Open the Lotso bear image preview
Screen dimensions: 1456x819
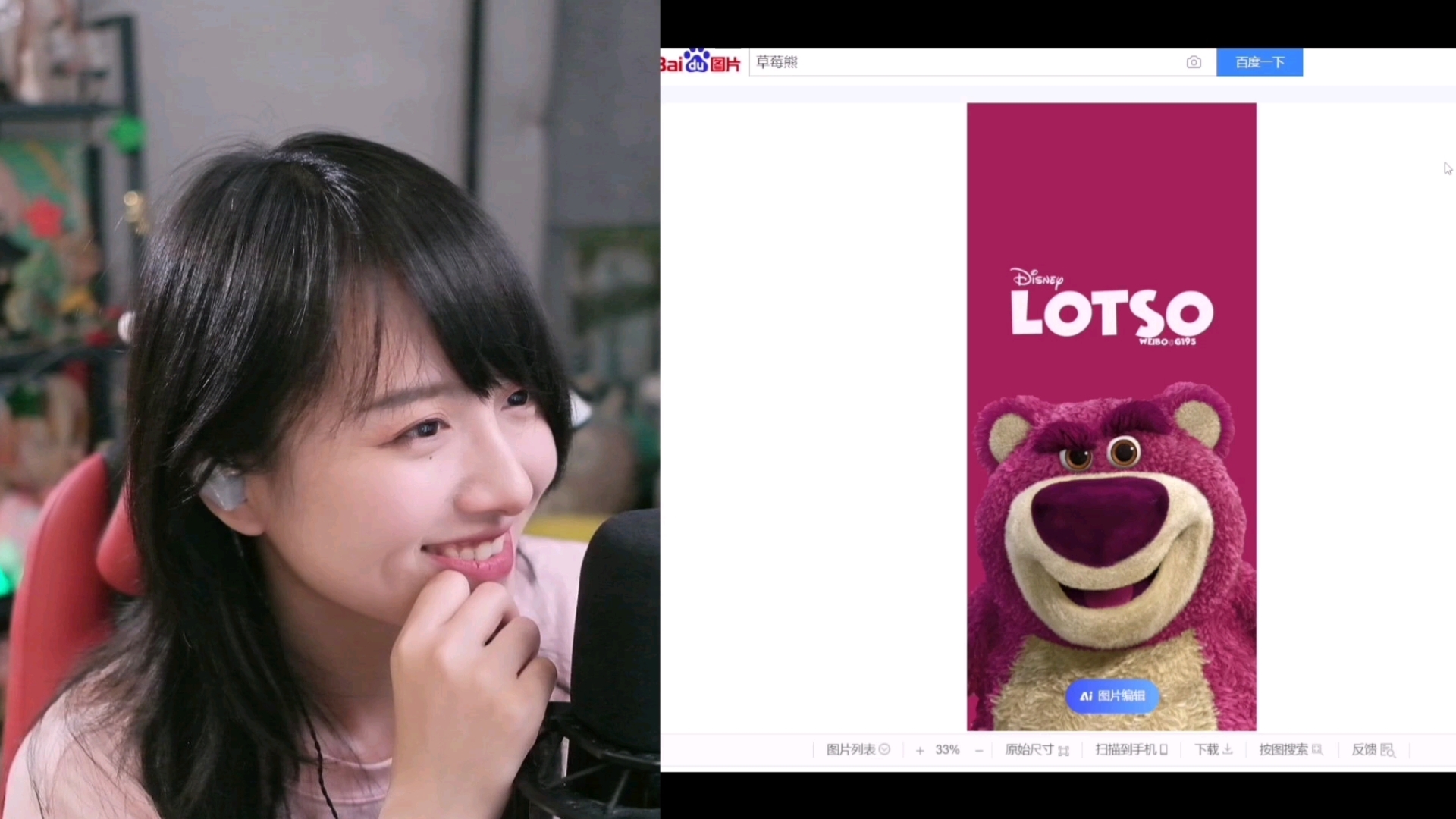[x=1112, y=416]
